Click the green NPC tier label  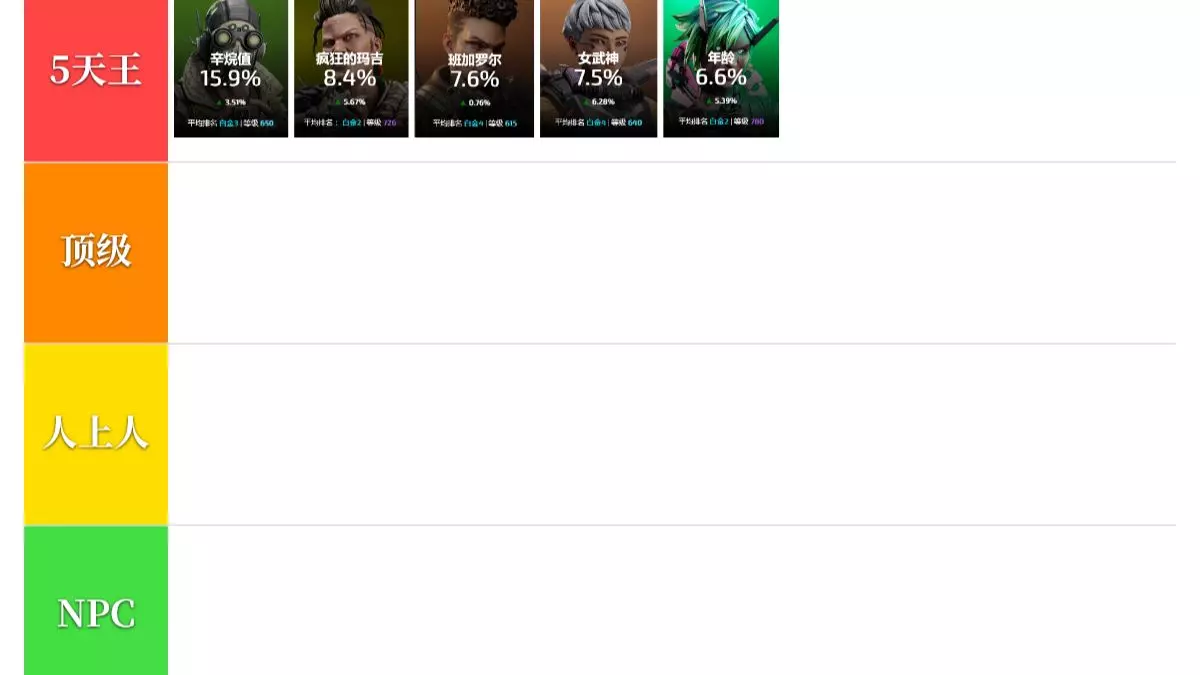point(96,600)
